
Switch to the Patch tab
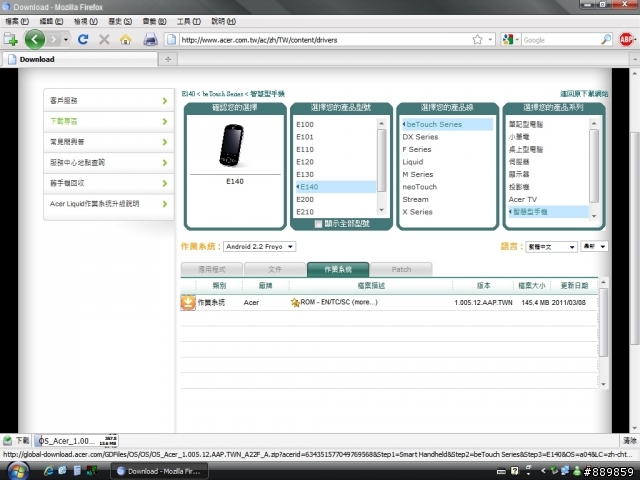pos(401,269)
